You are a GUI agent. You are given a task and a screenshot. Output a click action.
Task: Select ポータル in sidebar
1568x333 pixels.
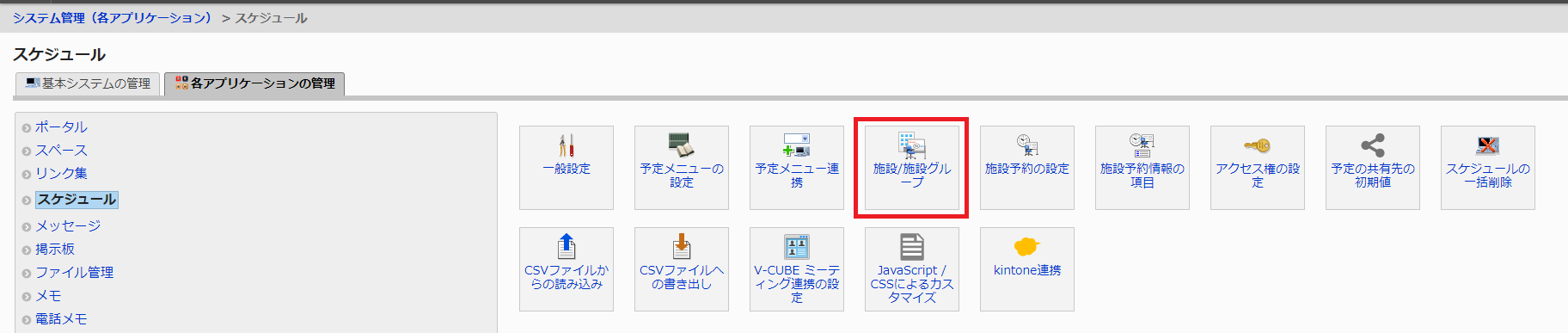[61, 127]
